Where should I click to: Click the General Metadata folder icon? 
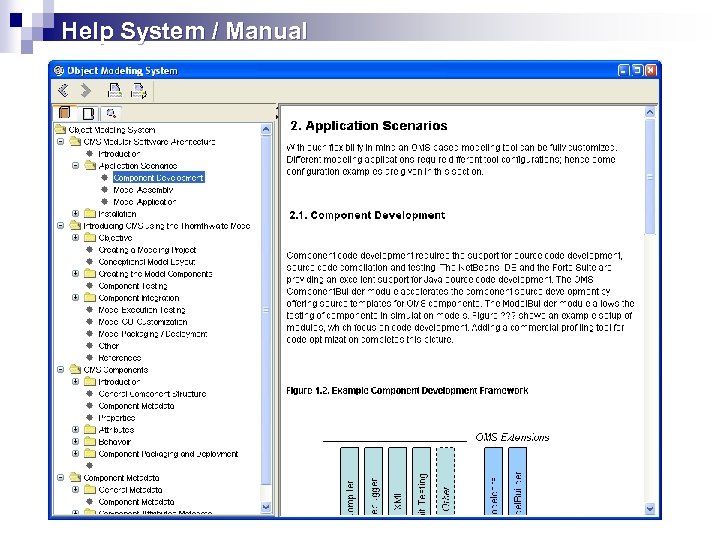[90, 489]
